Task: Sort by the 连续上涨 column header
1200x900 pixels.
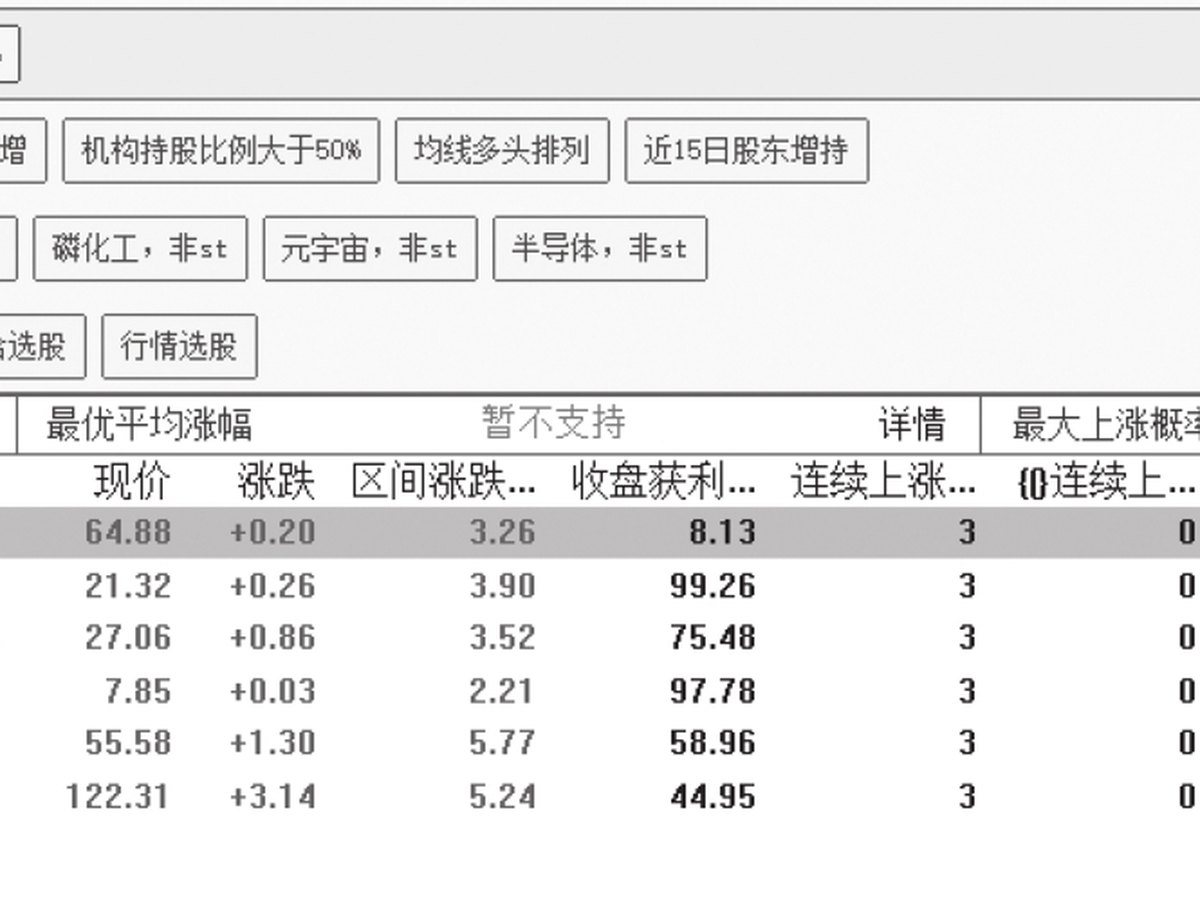Action: point(884,483)
